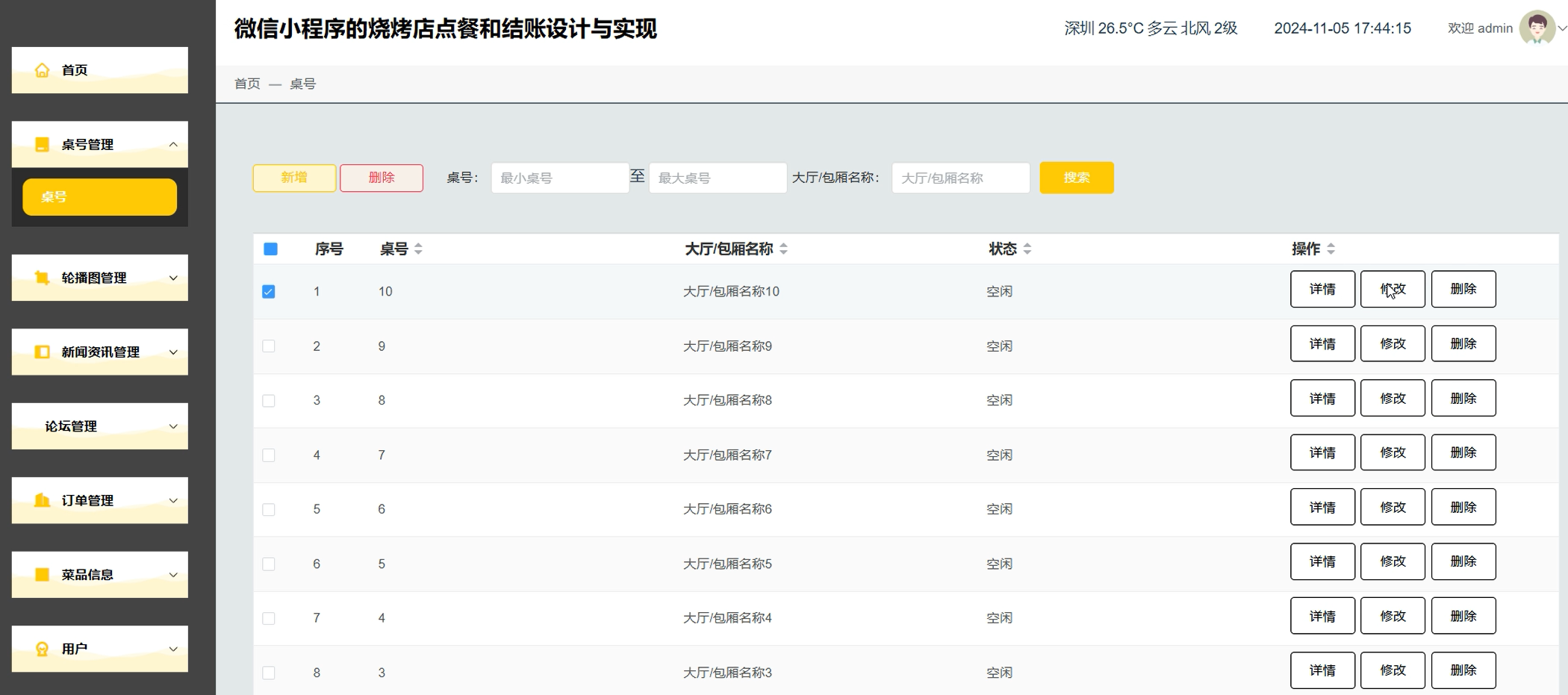The height and width of the screenshot is (695, 1568).
Task: Check the checkbox for row 大厅/包厢名称5
Action: (x=269, y=564)
